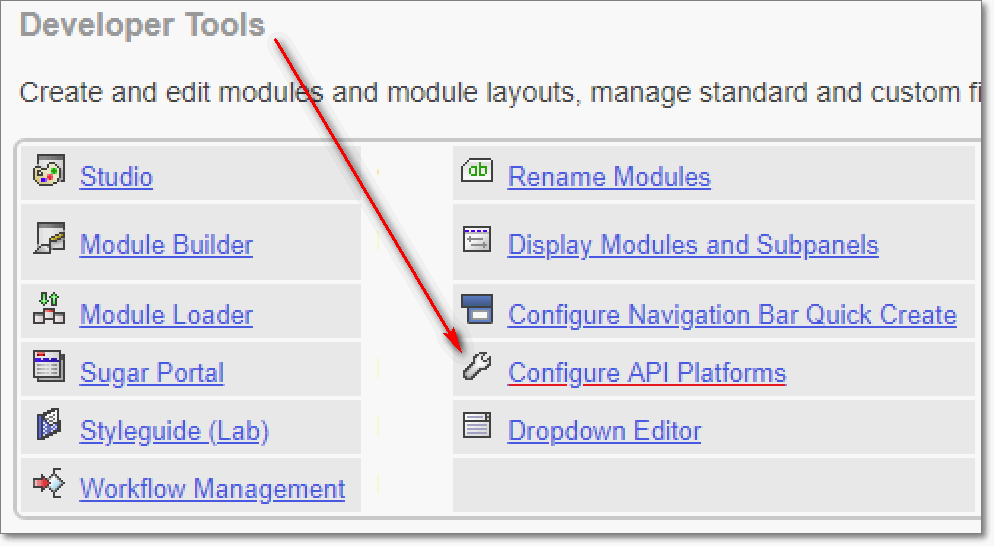Open the Configure API Platforms link

[x=647, y=373]
